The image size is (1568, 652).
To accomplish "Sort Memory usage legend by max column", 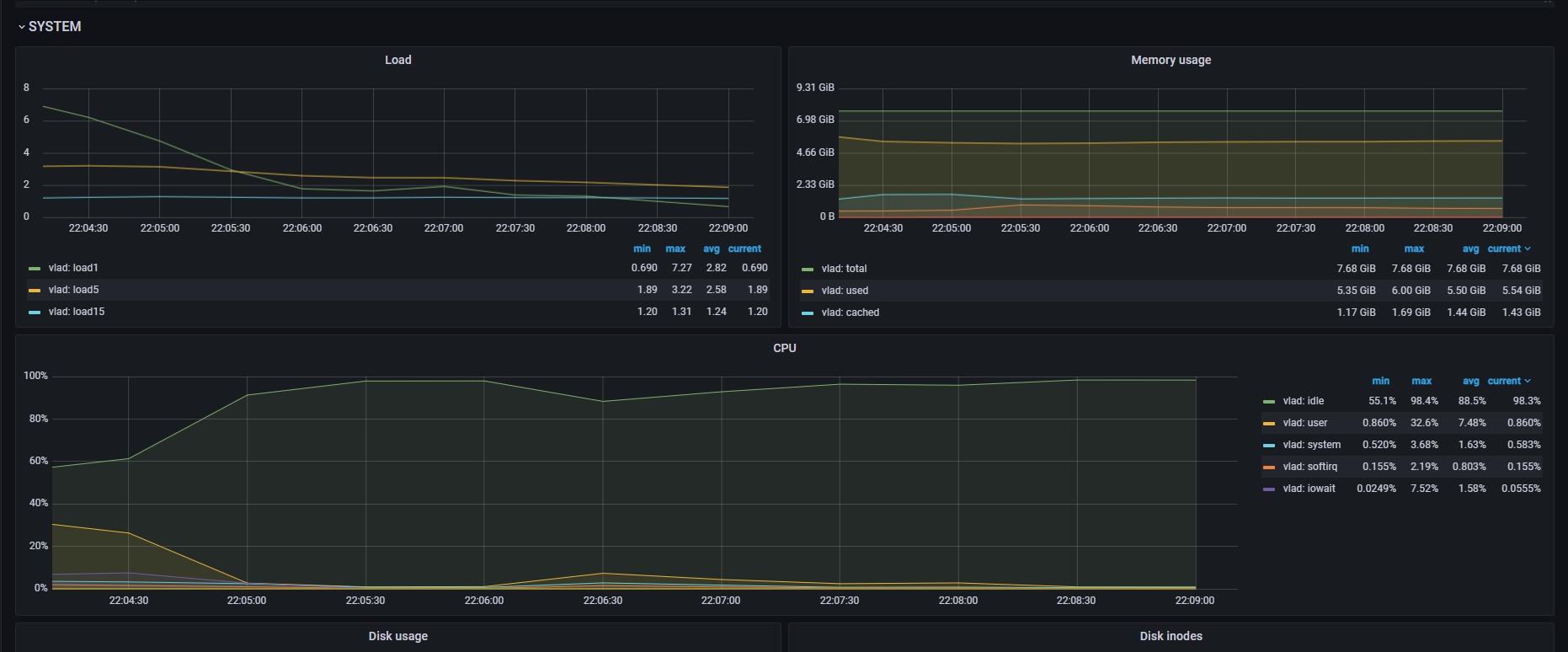I will [1414, 249].
